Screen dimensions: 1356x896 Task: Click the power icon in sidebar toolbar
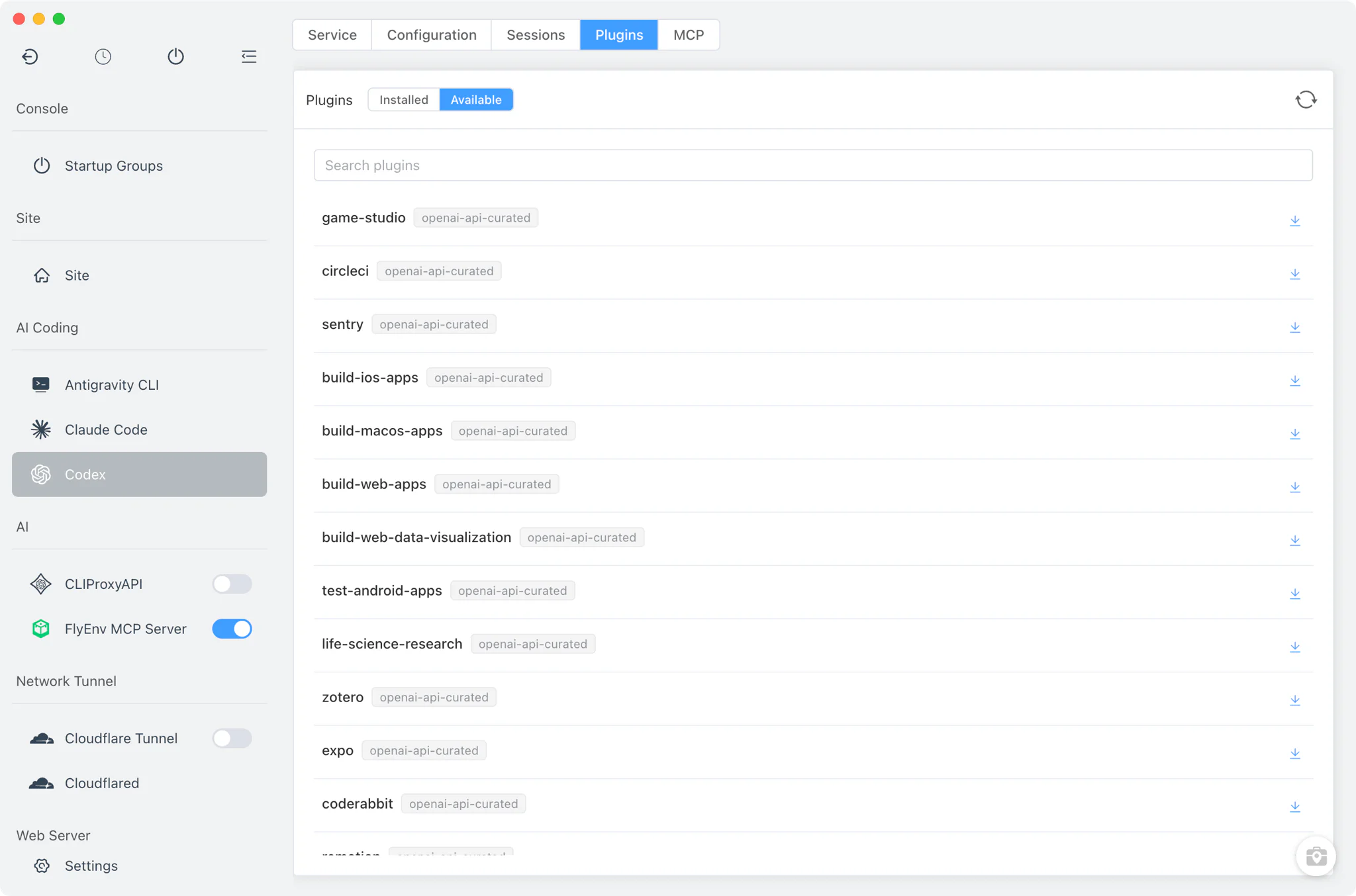175,57
